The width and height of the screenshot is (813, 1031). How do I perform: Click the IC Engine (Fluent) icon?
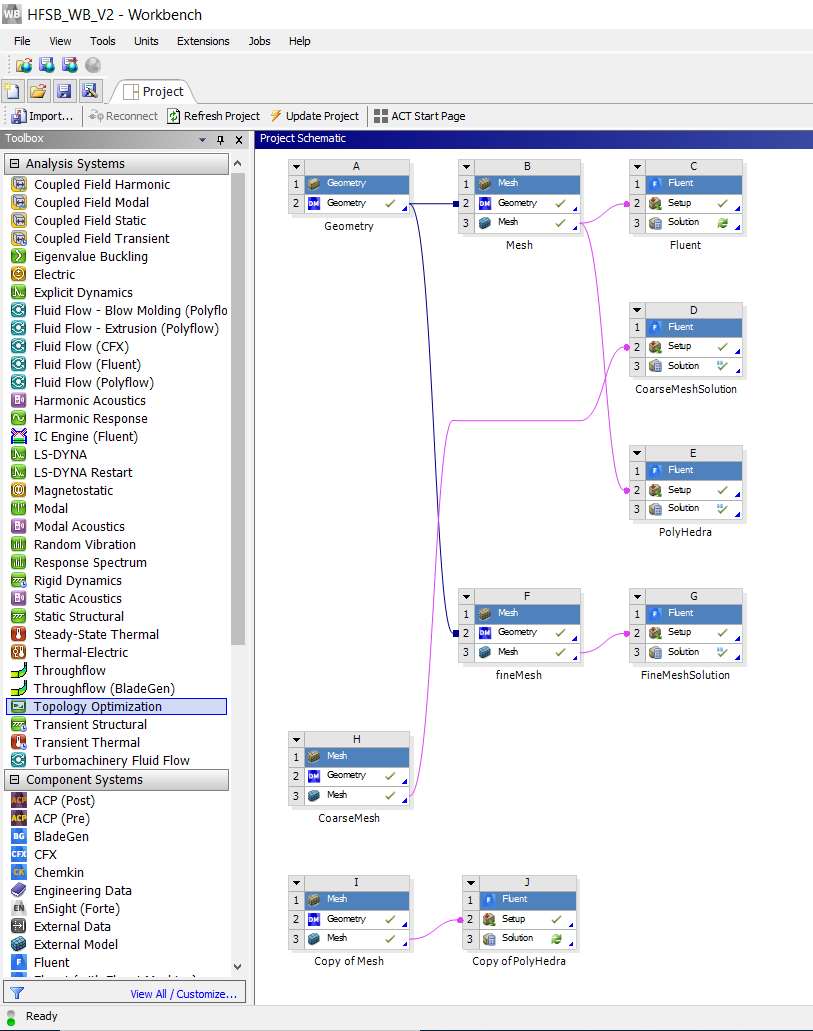18,437
